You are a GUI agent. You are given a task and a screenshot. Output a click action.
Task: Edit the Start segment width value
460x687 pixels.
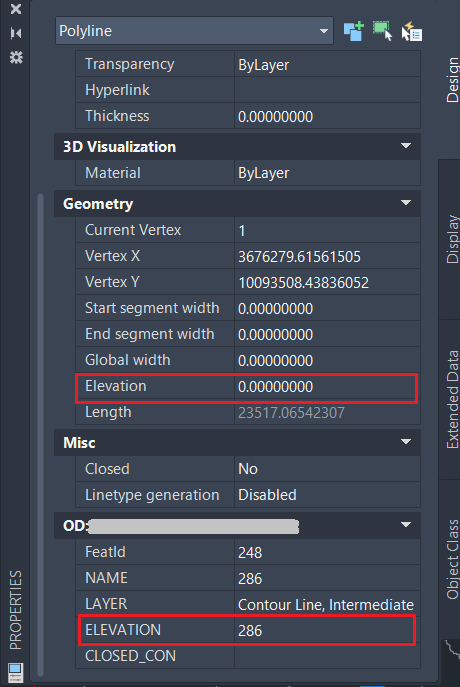click(327, 308)
